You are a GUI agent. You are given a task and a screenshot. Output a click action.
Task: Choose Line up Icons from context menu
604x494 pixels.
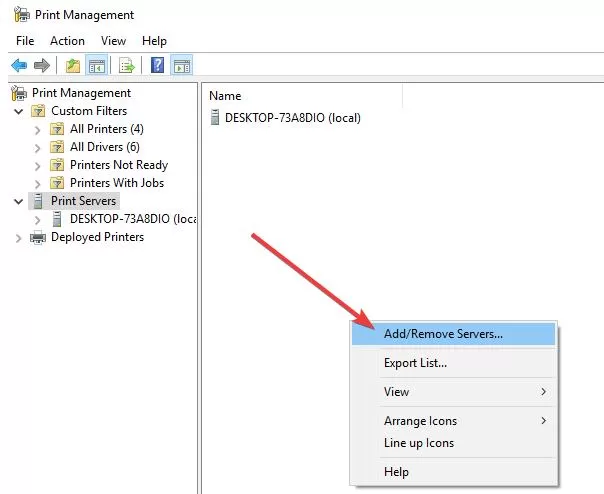453,443
